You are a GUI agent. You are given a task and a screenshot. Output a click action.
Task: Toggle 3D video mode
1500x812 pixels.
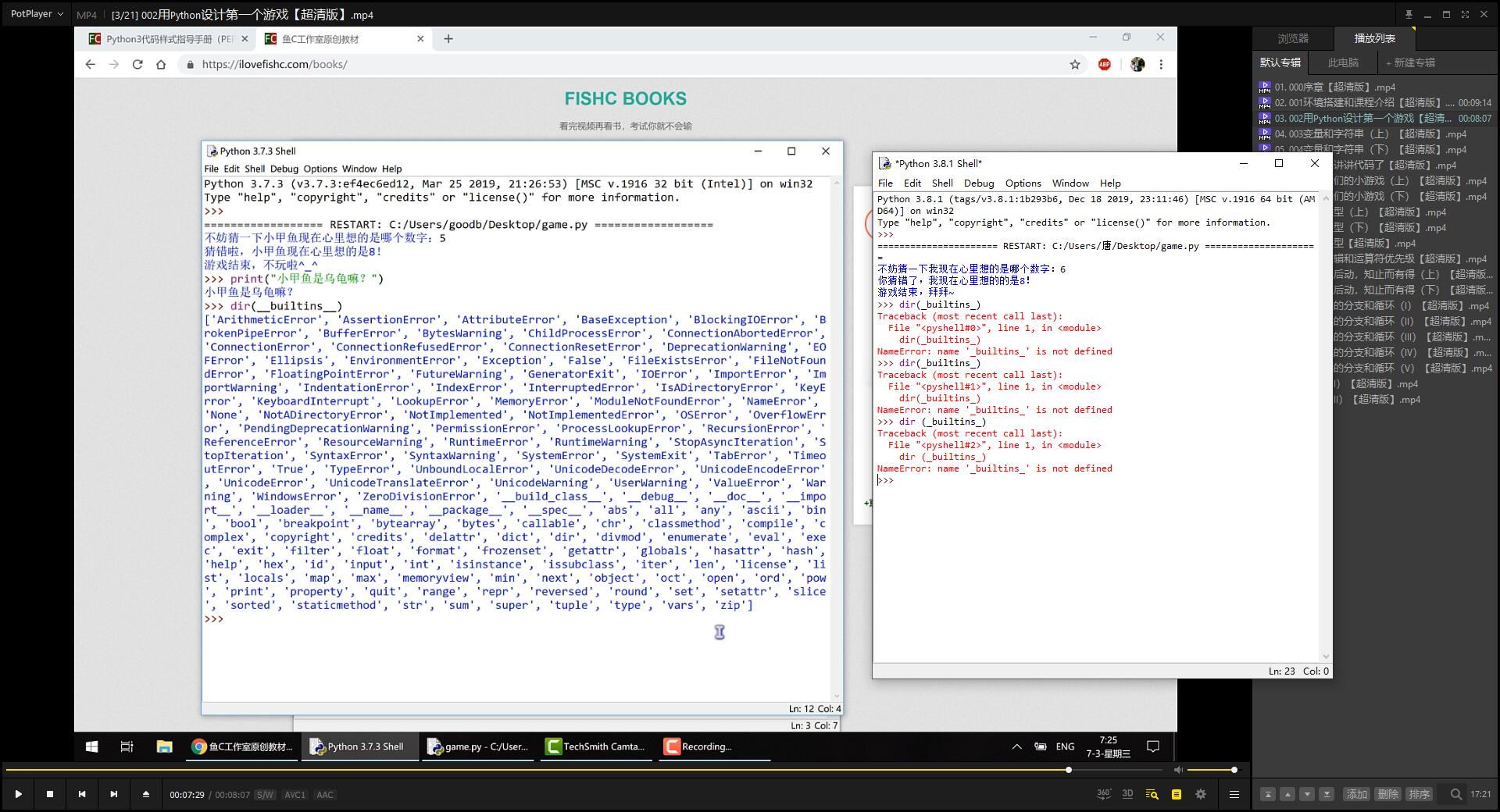1127,794
